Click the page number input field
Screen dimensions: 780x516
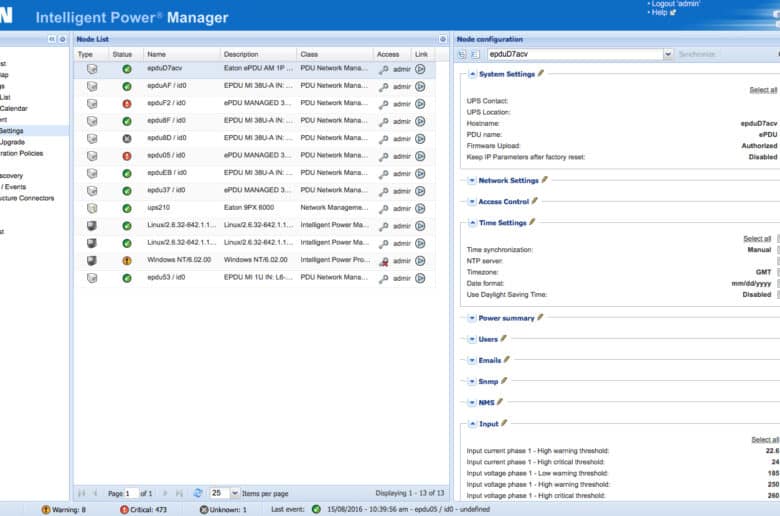(131, 493)
